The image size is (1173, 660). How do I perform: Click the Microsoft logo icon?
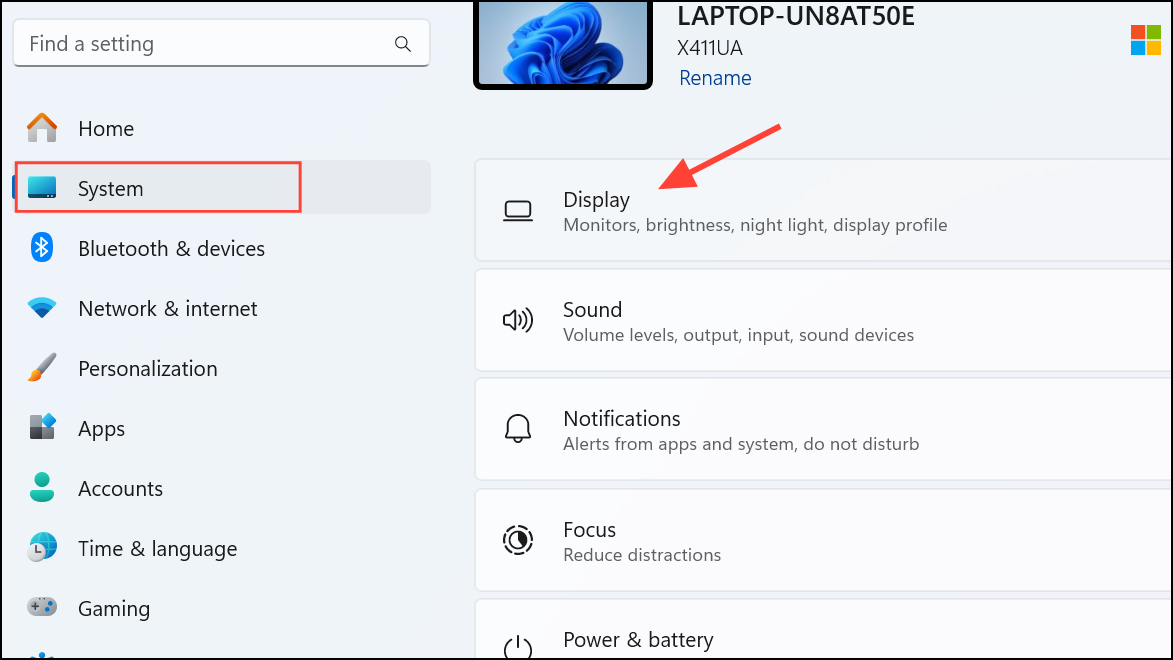[x=1145, y=40]
